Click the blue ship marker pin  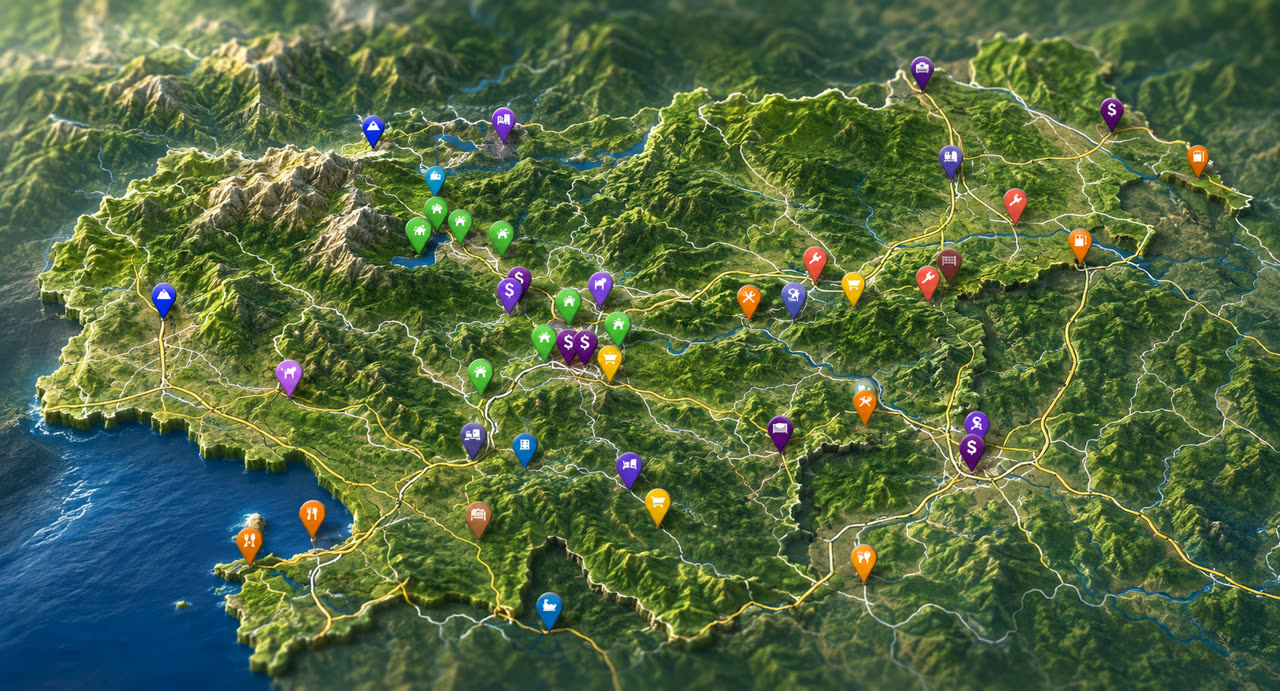click(548, 609)
